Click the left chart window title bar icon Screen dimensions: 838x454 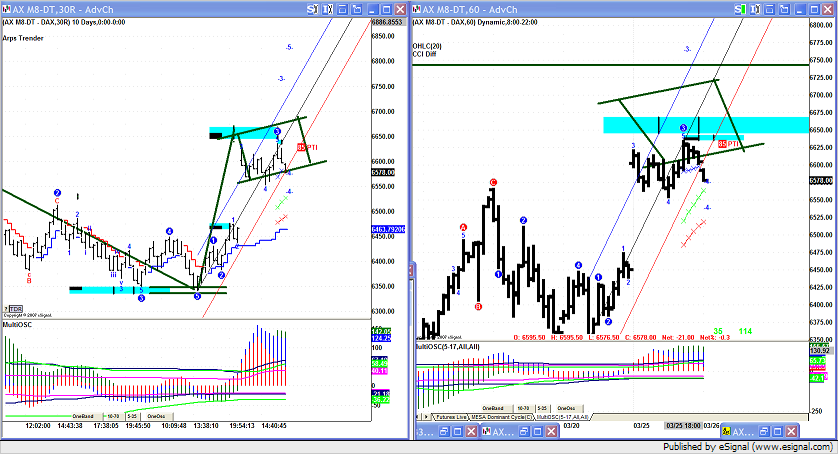click(x=6, y=8)
